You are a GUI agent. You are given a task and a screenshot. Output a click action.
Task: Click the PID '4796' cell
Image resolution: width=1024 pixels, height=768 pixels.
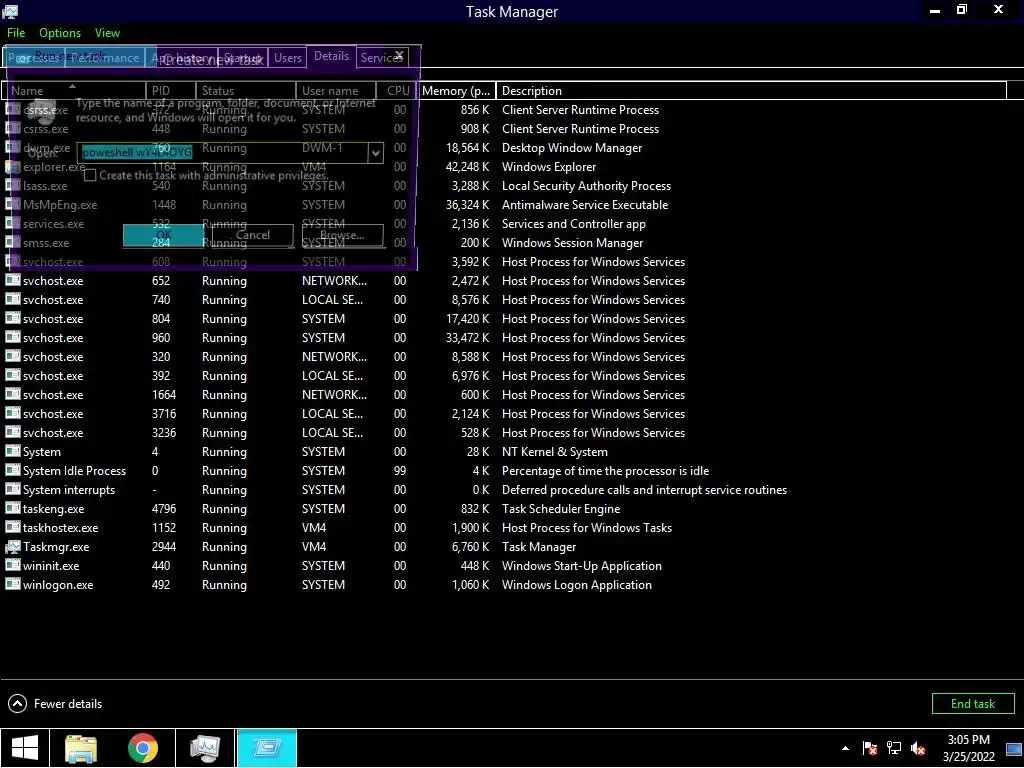[163, 509]
